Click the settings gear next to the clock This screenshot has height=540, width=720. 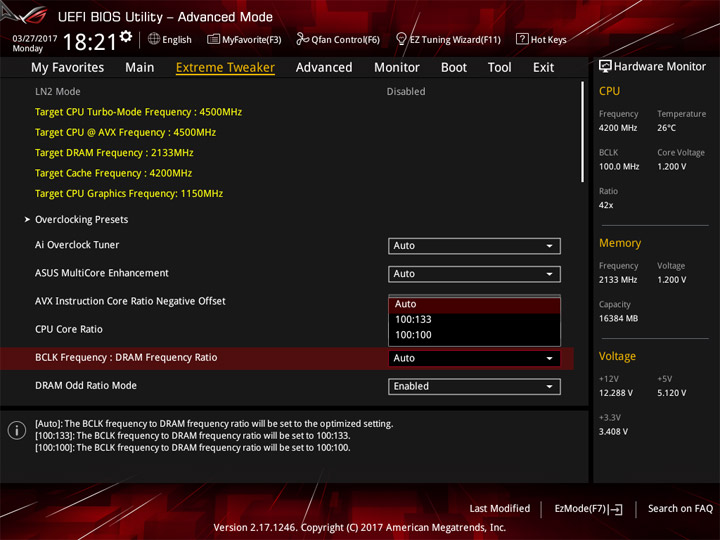126,36
